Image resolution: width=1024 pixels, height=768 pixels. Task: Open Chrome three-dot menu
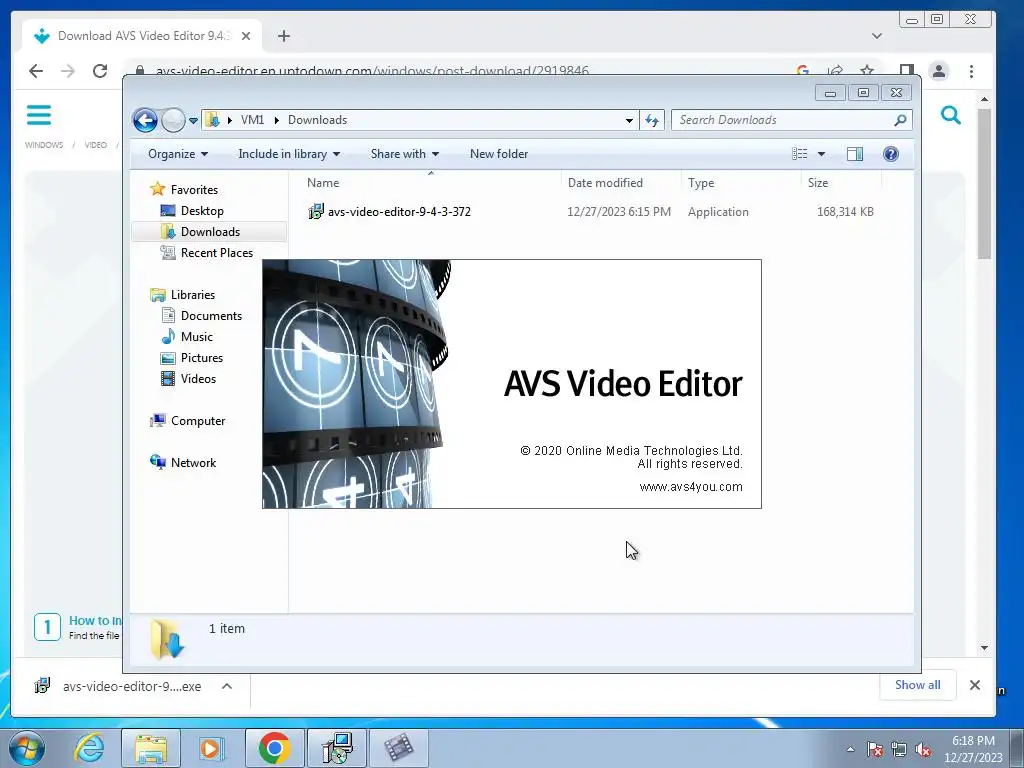click(x=972, y=71)
